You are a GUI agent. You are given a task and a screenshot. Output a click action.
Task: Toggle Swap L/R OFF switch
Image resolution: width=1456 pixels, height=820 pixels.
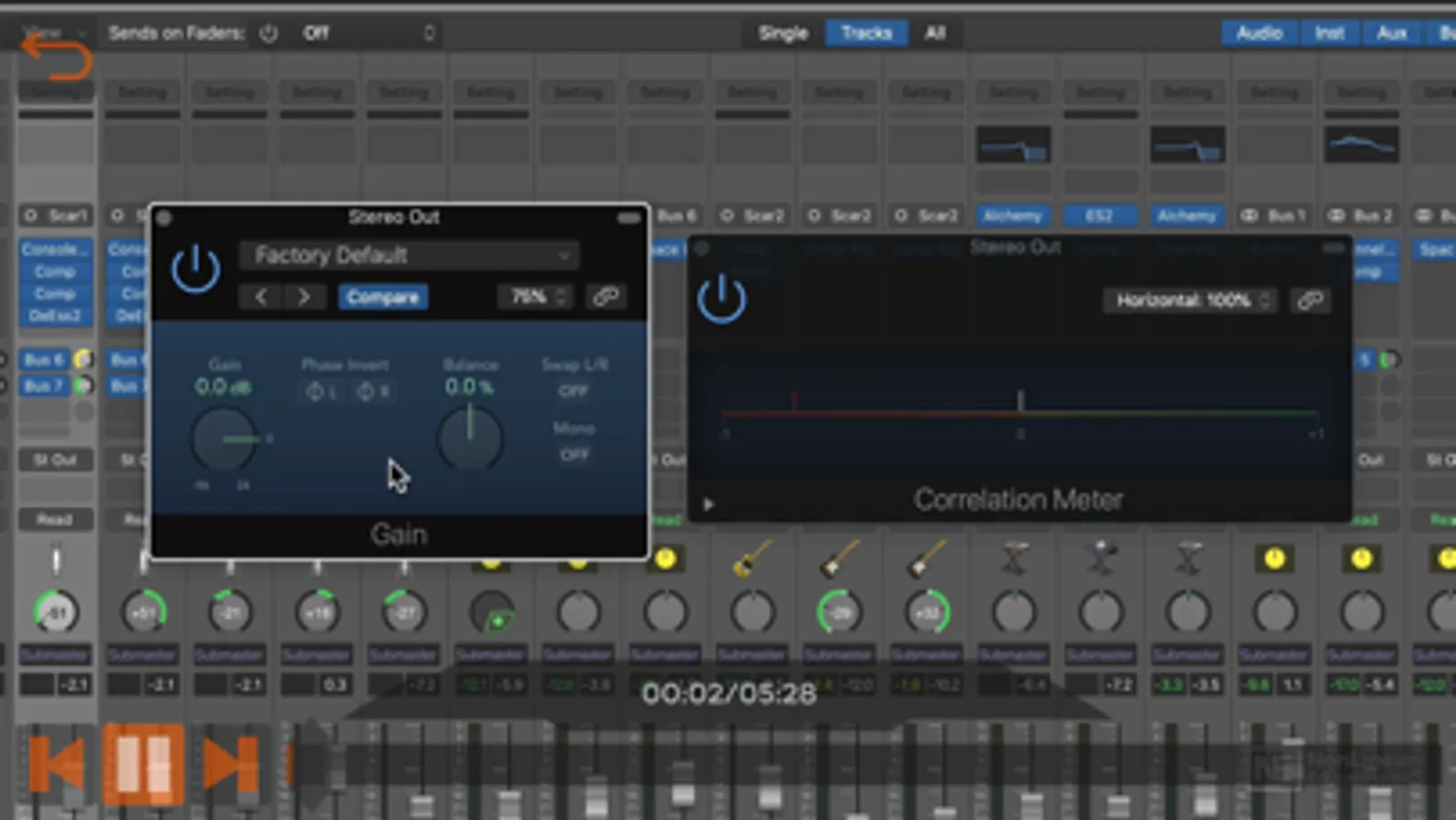point(574,391)
